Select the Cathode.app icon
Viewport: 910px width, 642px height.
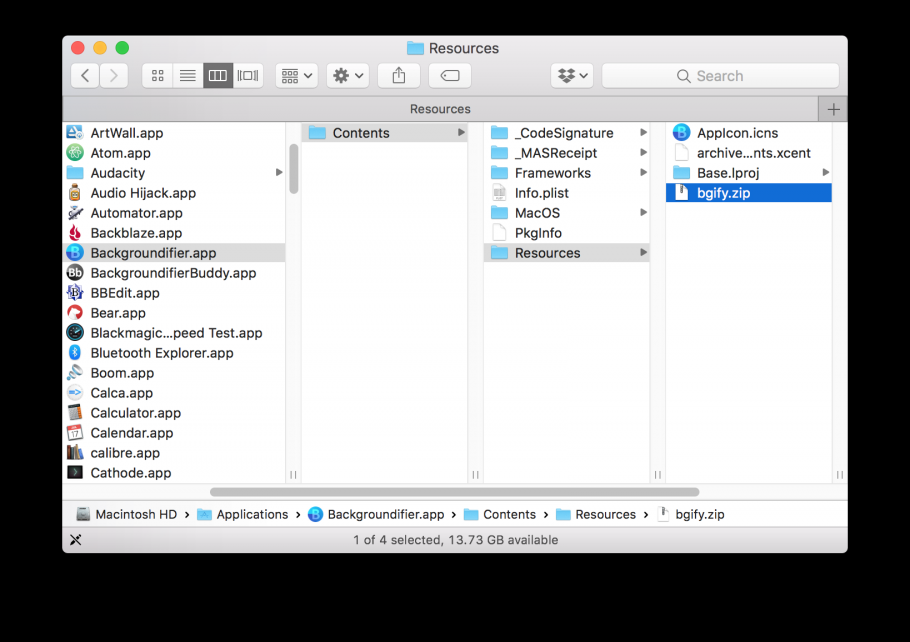click(x=75, y=473)
